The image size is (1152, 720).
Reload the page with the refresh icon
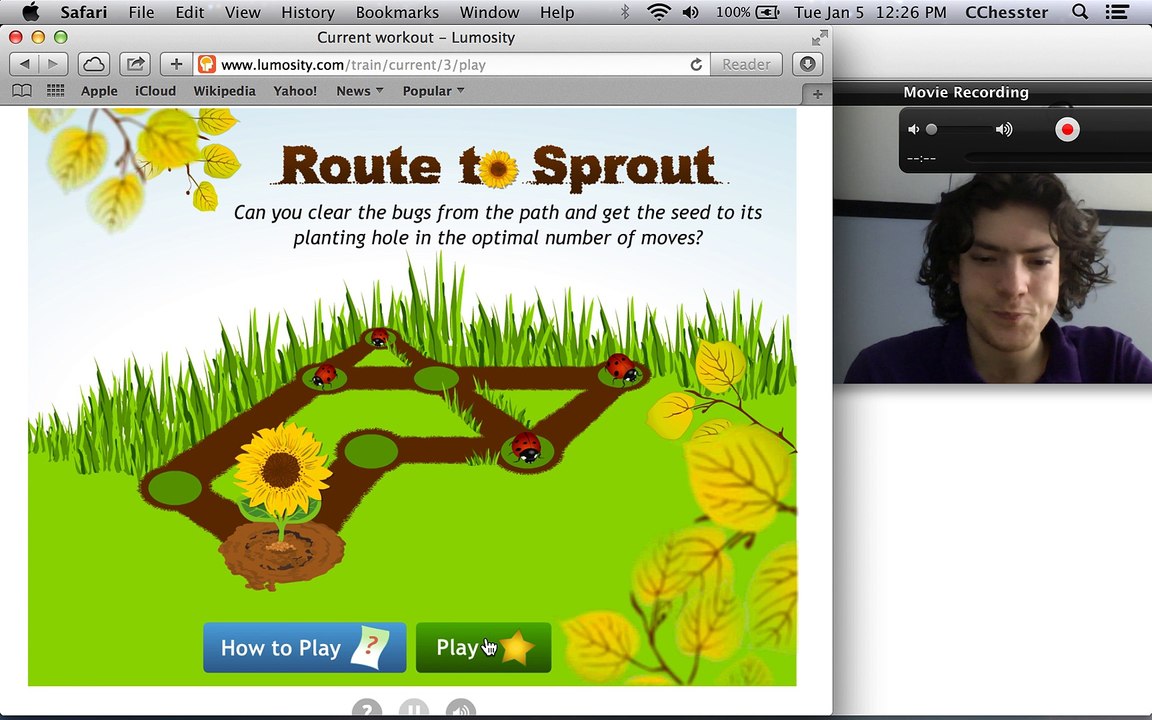[x=696, y=65]
